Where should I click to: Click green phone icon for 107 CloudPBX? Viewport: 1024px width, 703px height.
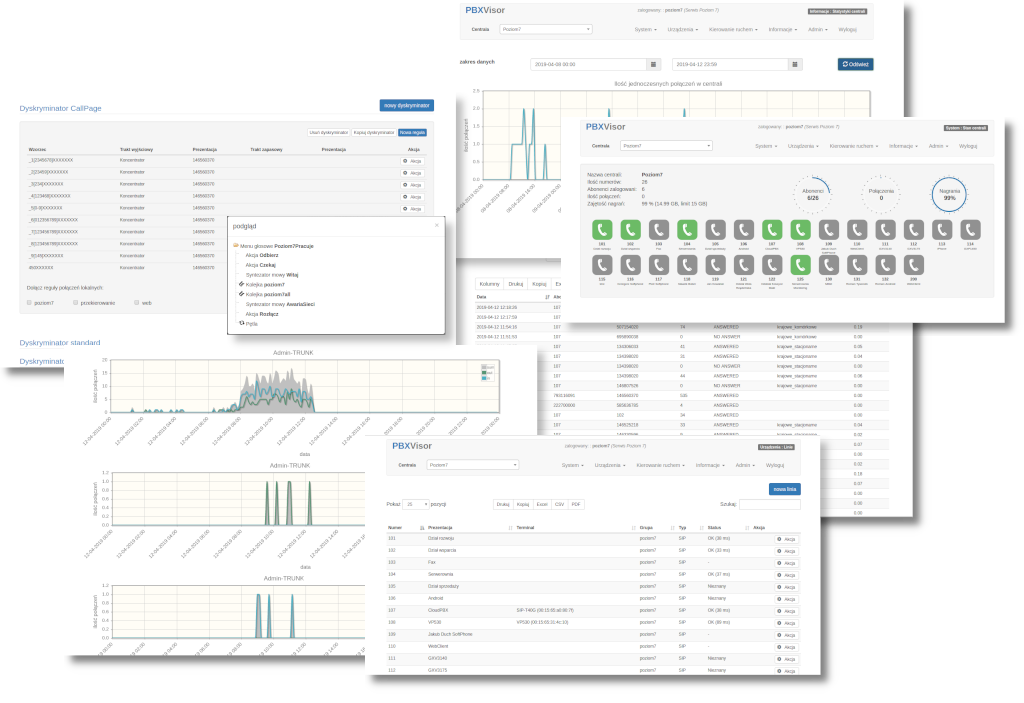click(772, 230)
